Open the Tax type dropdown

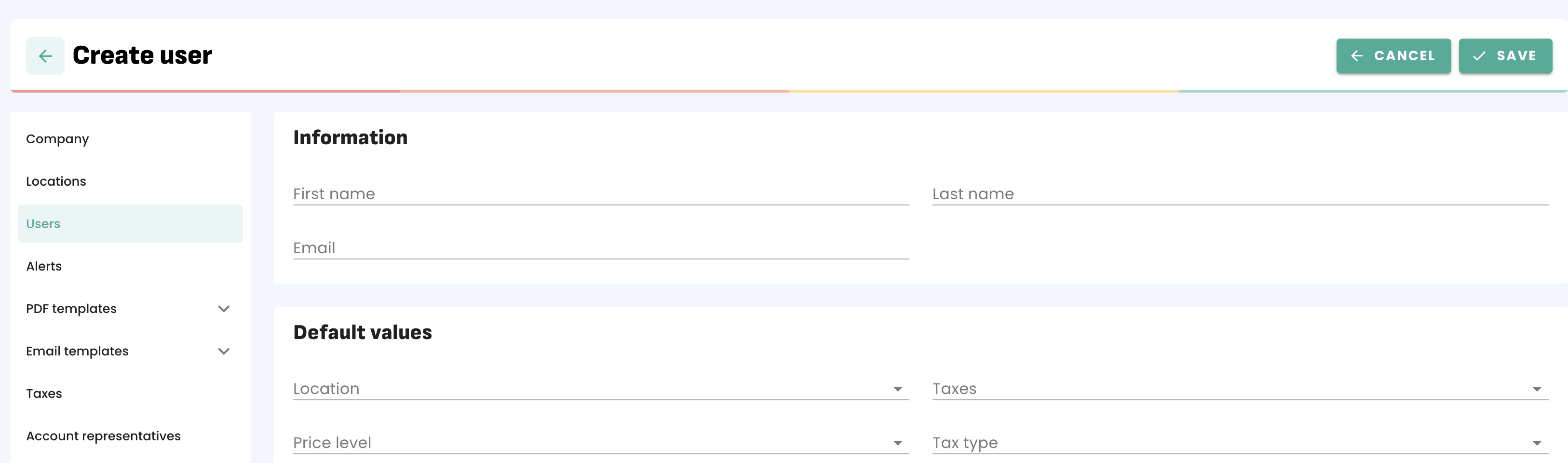point(1230,443)
